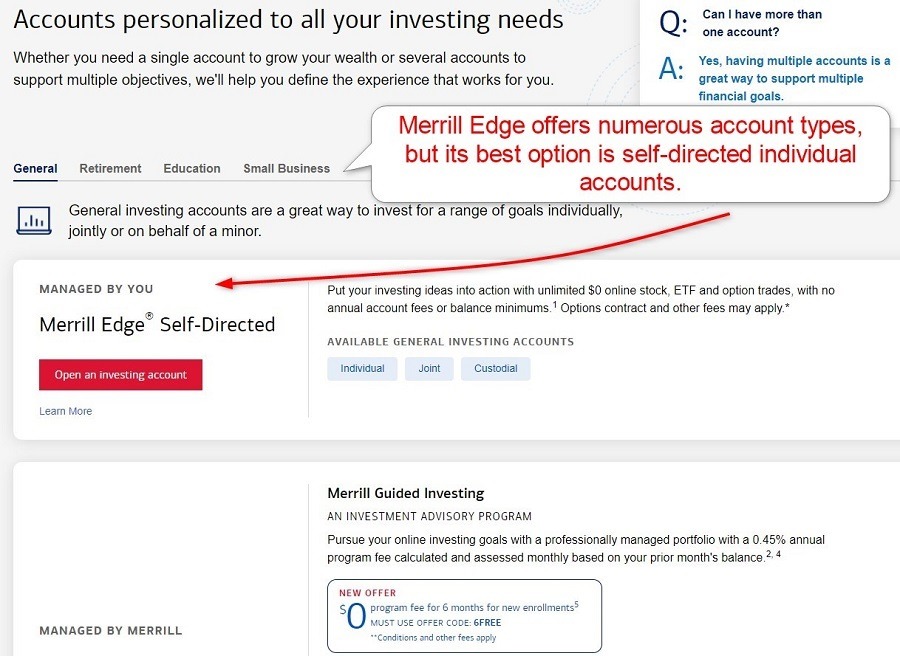Select the General tab
This screenshot has height=656, width=900.
click(34, 168)
